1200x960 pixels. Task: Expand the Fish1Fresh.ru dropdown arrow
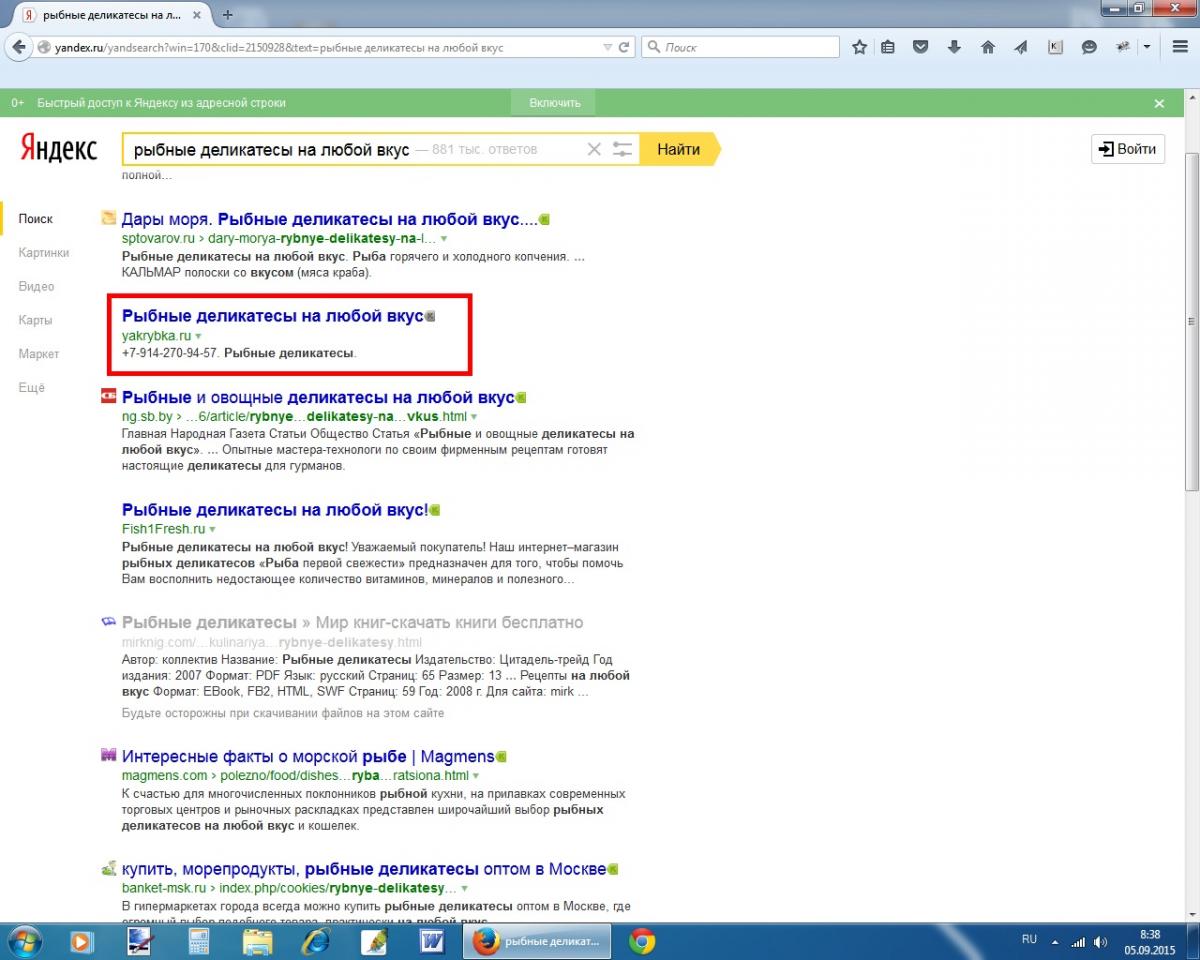(x=212, y=529)
